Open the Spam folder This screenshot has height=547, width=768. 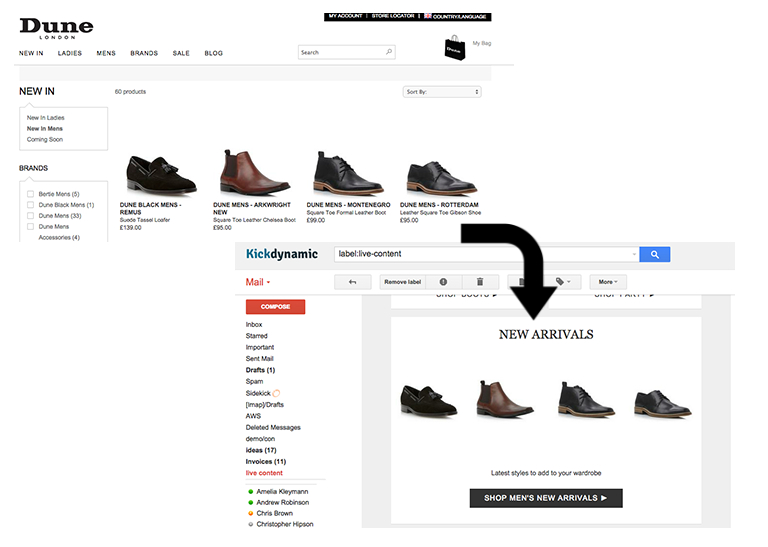[x=254, y=381]
